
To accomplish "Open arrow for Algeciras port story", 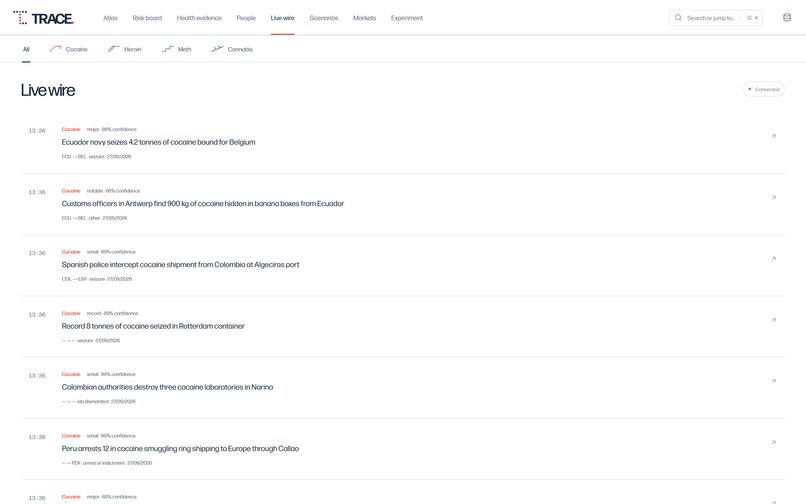I will click(x=773, y=259).
